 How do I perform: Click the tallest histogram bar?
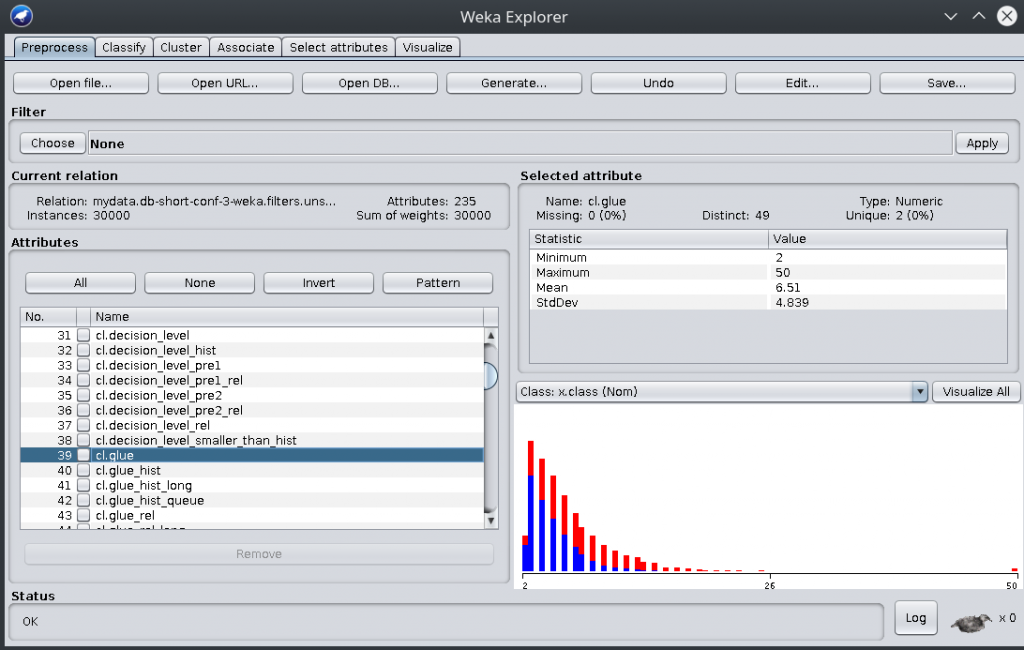pyautogui.click(x=531, y=506)
